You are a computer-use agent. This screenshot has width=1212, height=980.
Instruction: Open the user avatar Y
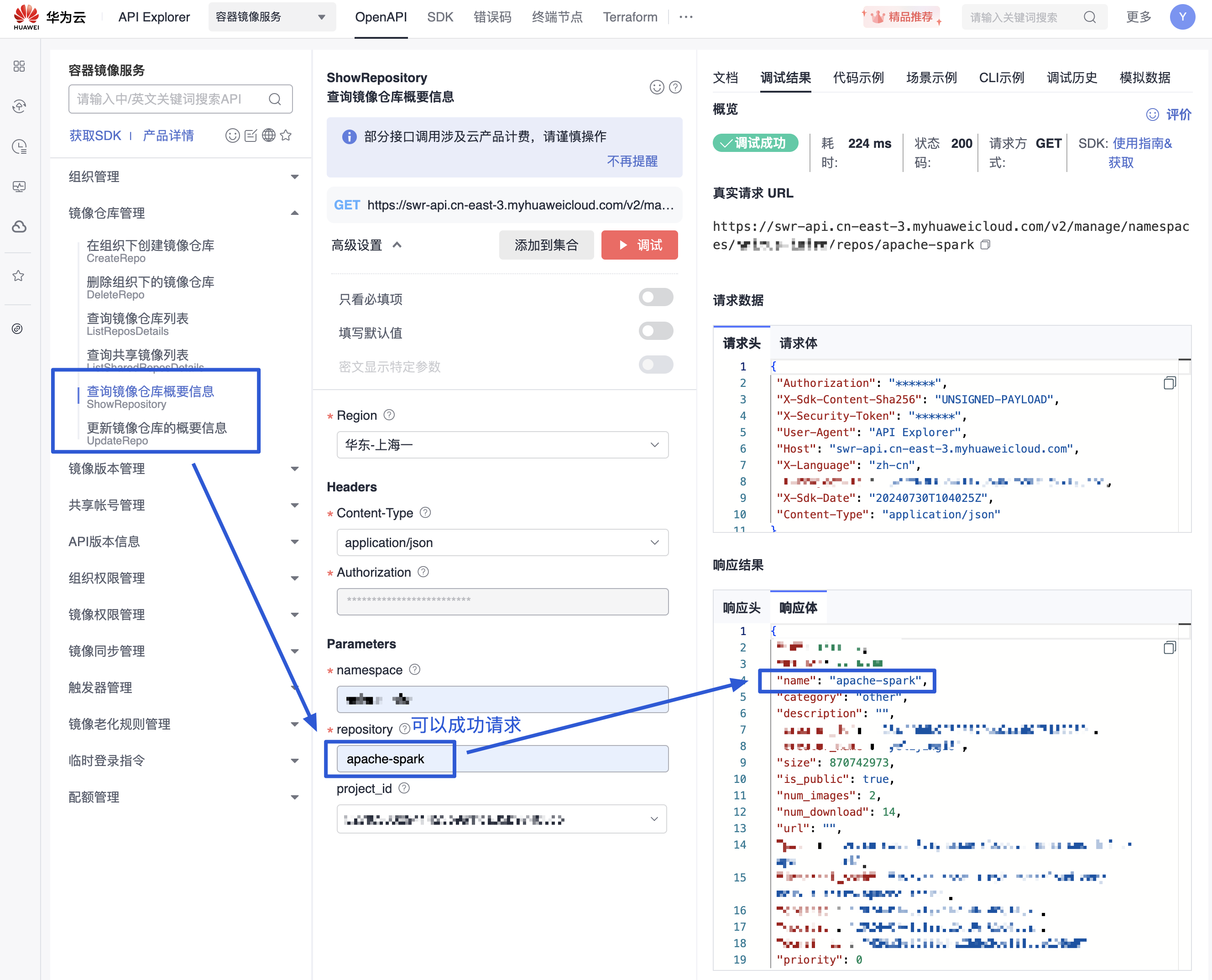pyautogui.click(x=1182, y=17)
